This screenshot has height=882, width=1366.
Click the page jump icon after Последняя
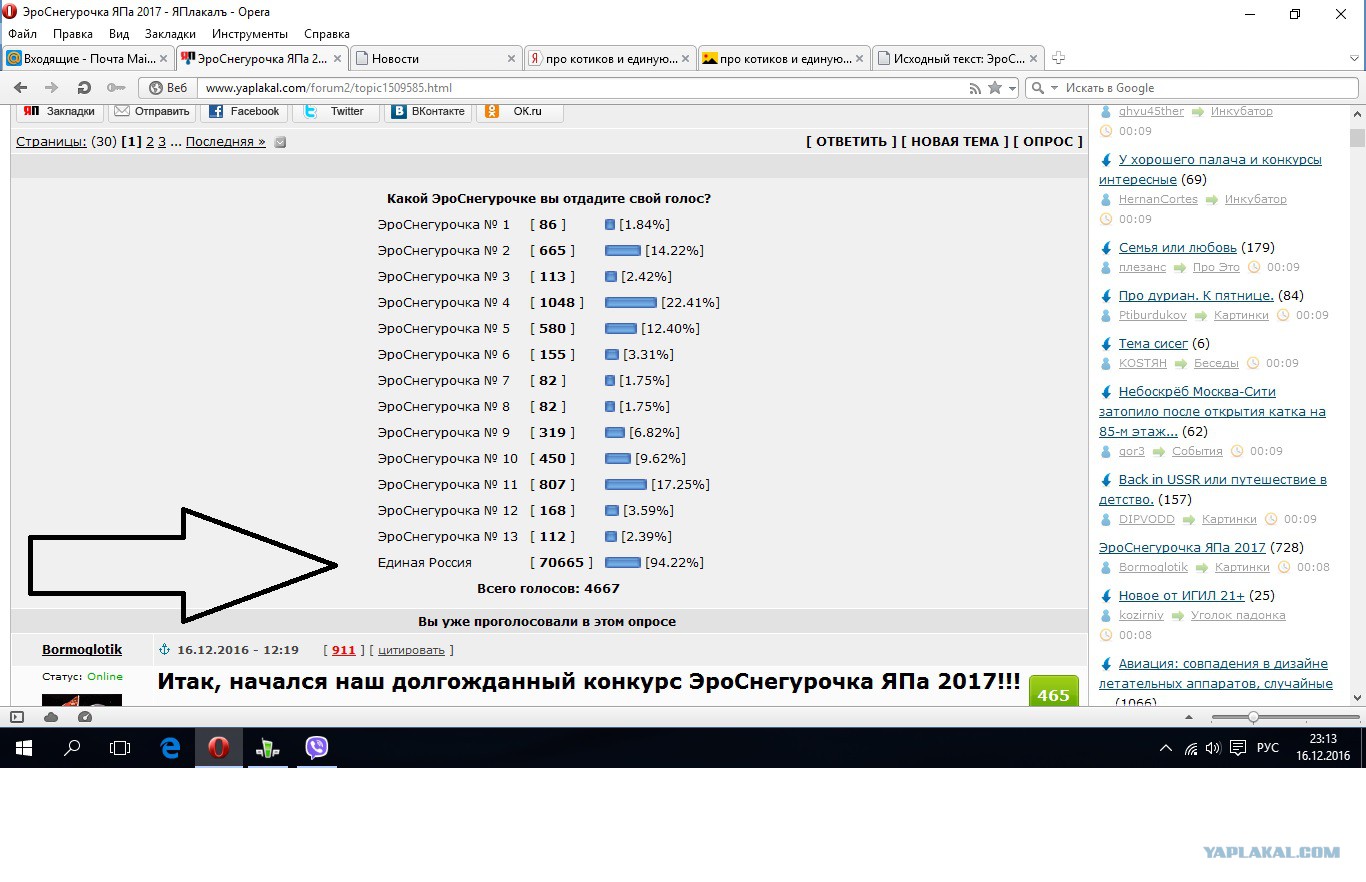click(x=280, y=142)
